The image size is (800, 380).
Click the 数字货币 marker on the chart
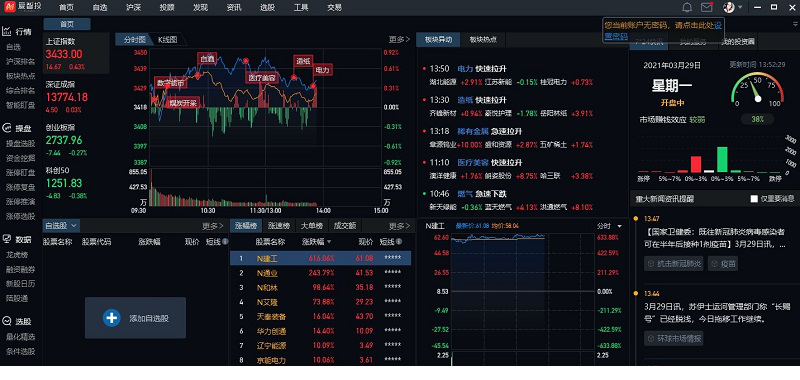pos(170,83)
